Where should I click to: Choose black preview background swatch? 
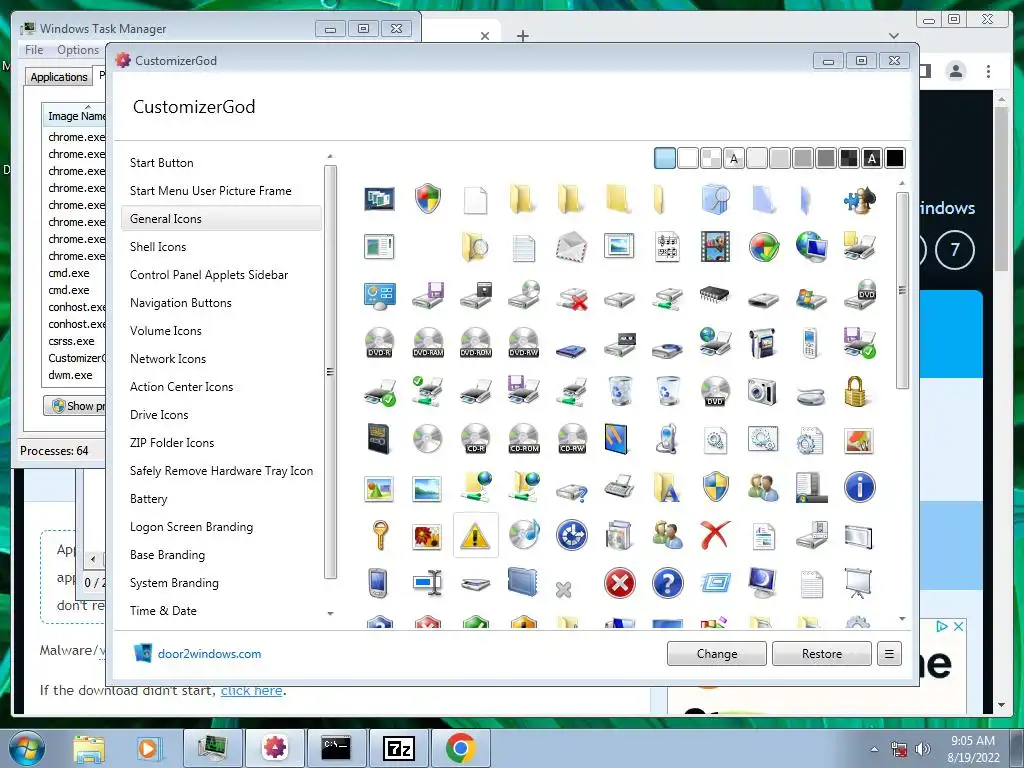895,158
